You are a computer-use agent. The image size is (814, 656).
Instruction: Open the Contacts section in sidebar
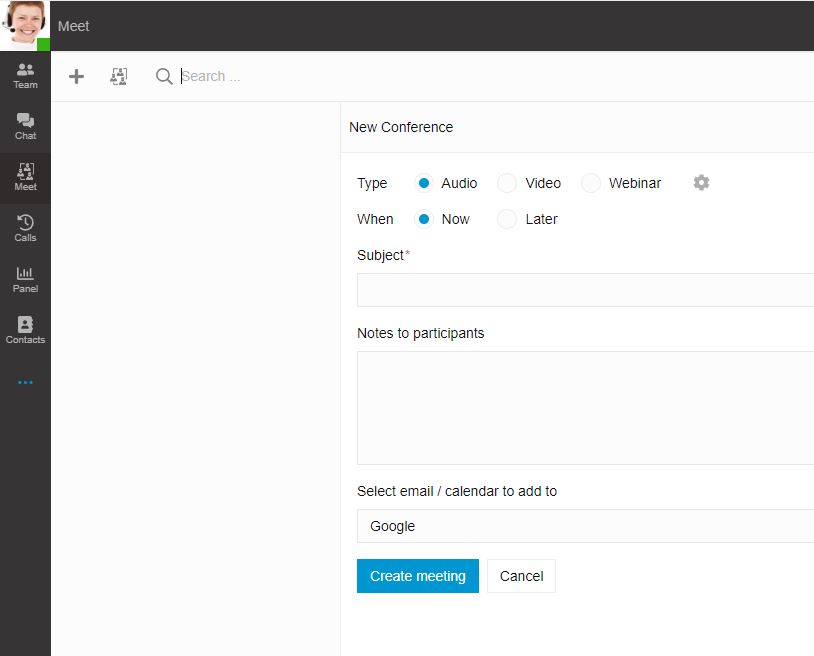tap(25, 330)
